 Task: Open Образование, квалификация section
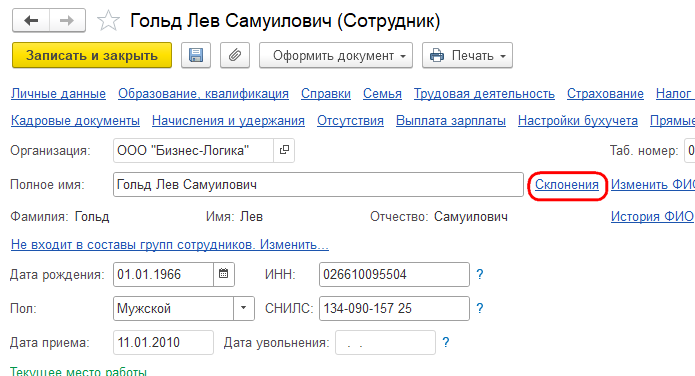[203, 94]
